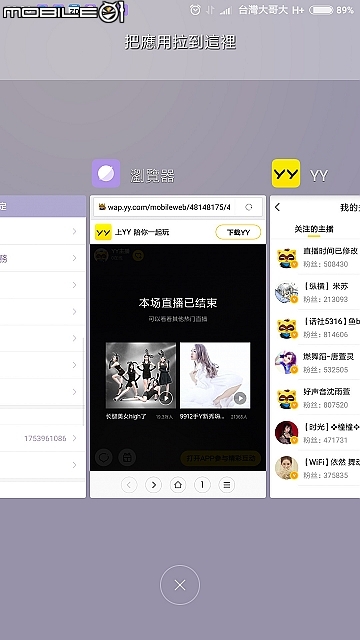Tap the 瀏覽器 app label

pyautogui.click(x=153, y=176)
